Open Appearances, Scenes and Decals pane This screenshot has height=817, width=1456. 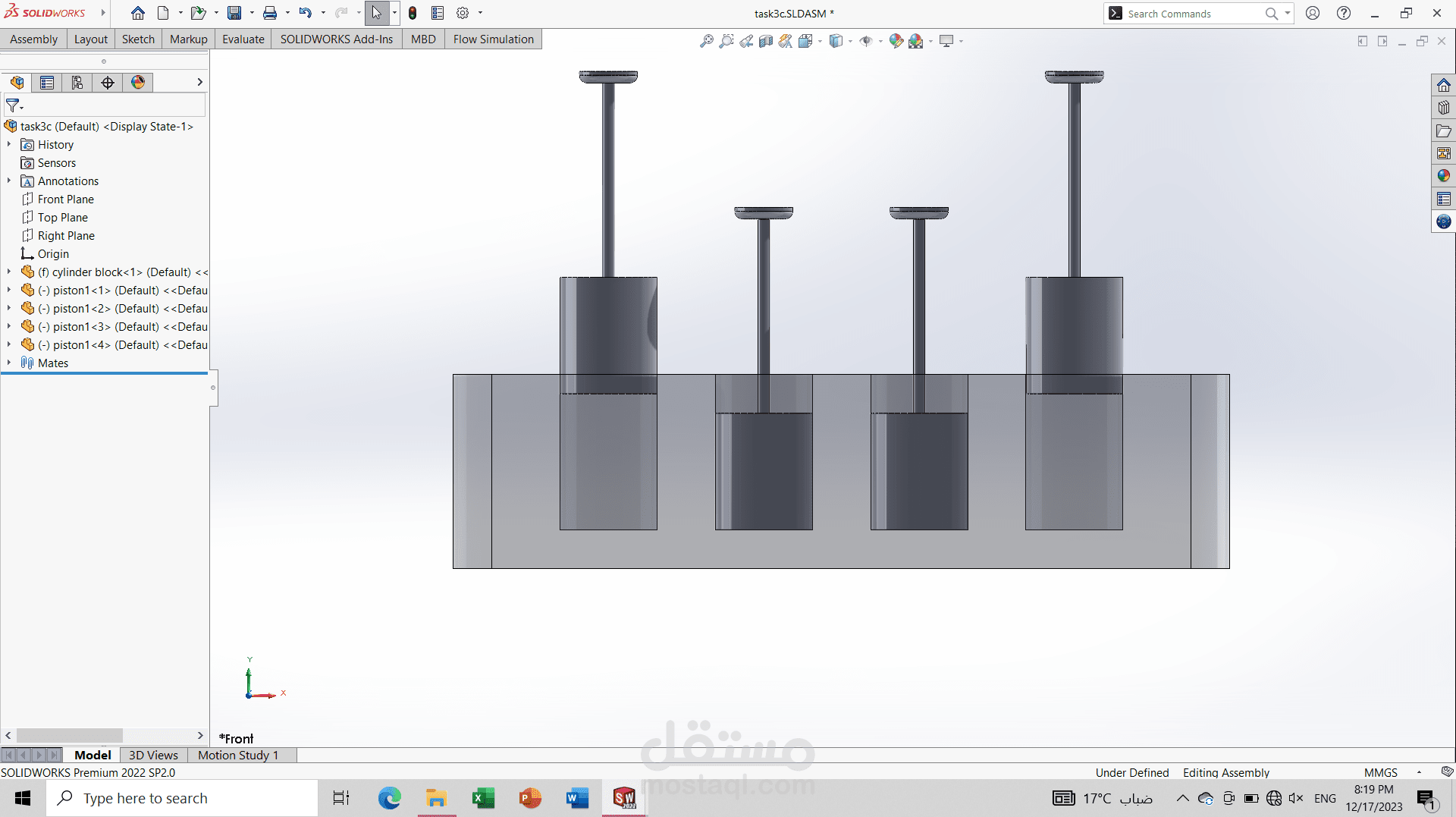pos(1444,176)
